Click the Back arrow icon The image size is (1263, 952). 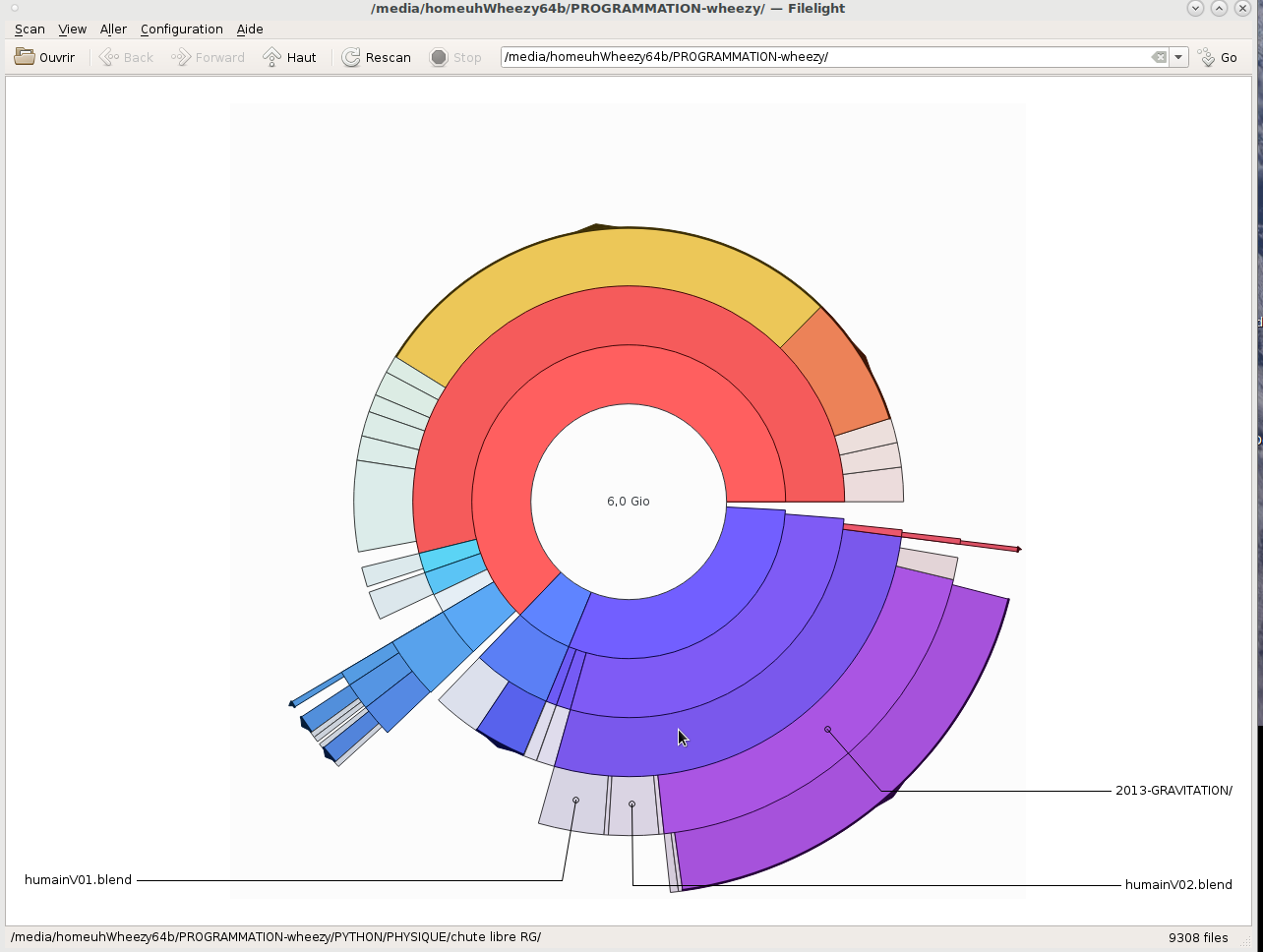(109, 57)
